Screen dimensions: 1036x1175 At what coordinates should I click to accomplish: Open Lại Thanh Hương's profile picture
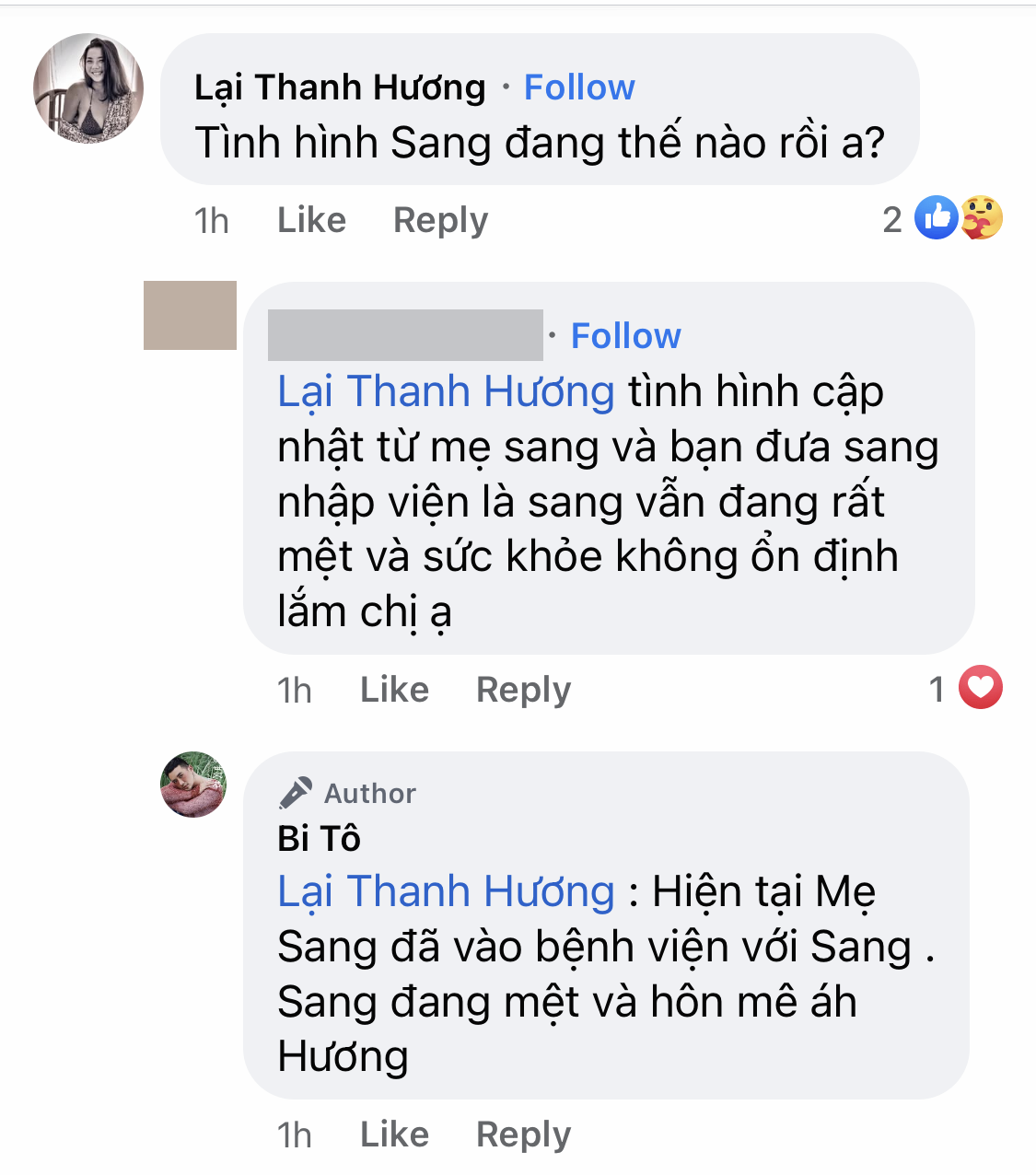tap(88, 89)
